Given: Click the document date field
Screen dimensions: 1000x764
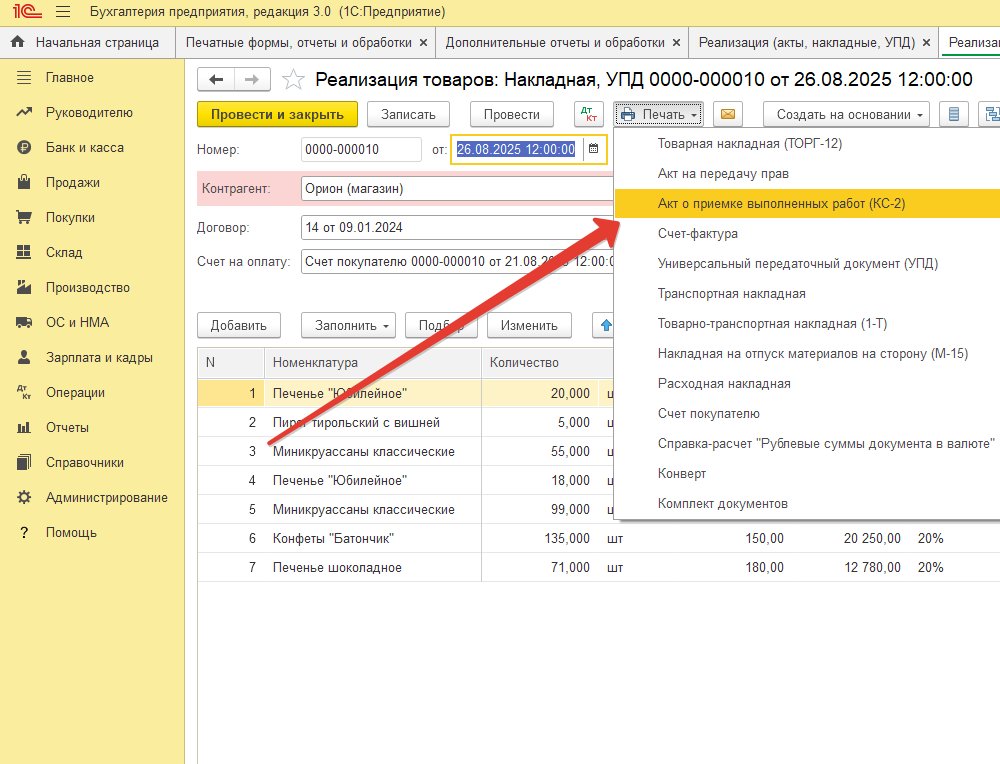Looking at the screenshot, I should click(x=516, y=149).
